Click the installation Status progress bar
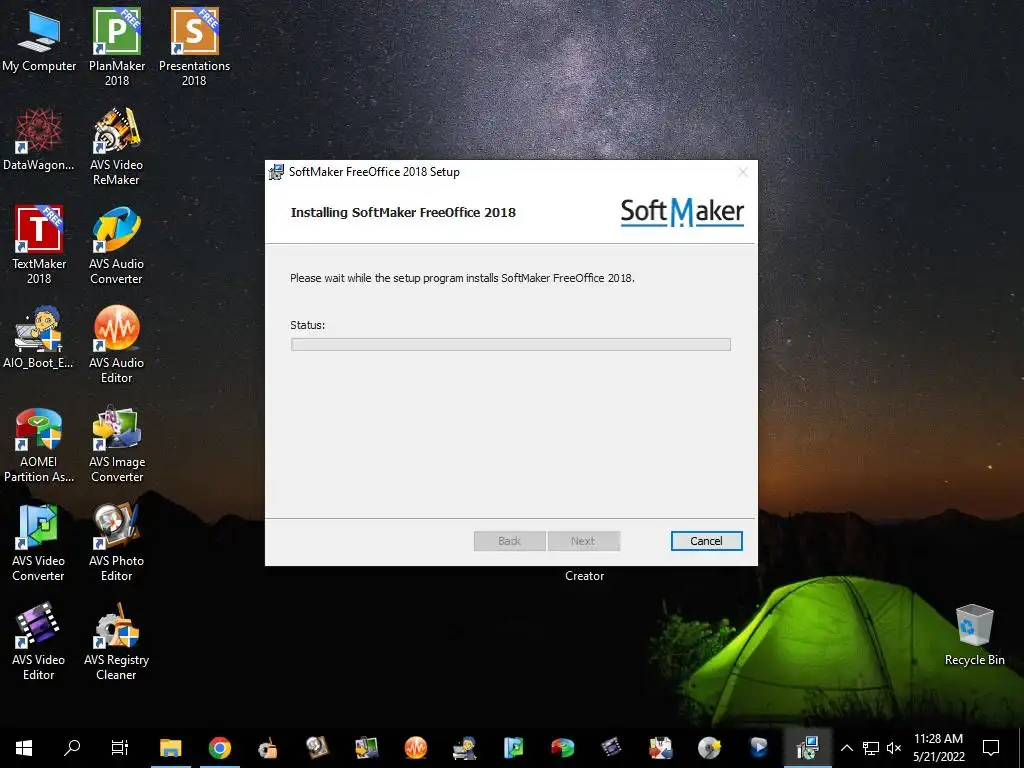 click(x=511, y=344)
